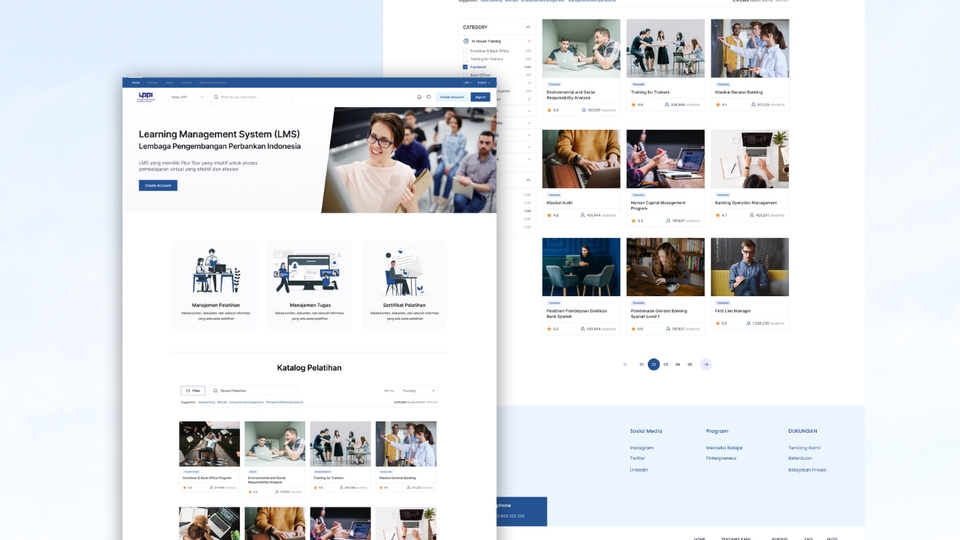Click the Telusuri Pelatihan search field
The image size is (960, 540).
(x=256, y=391)
